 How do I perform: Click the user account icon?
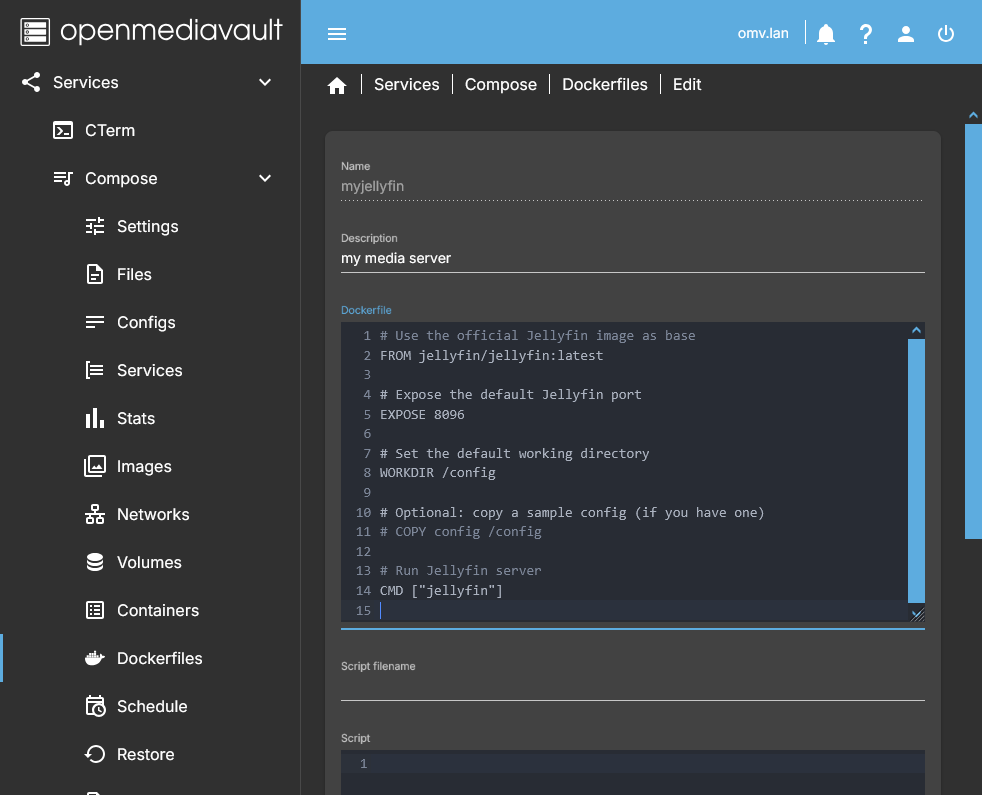(x=906, y=33)
